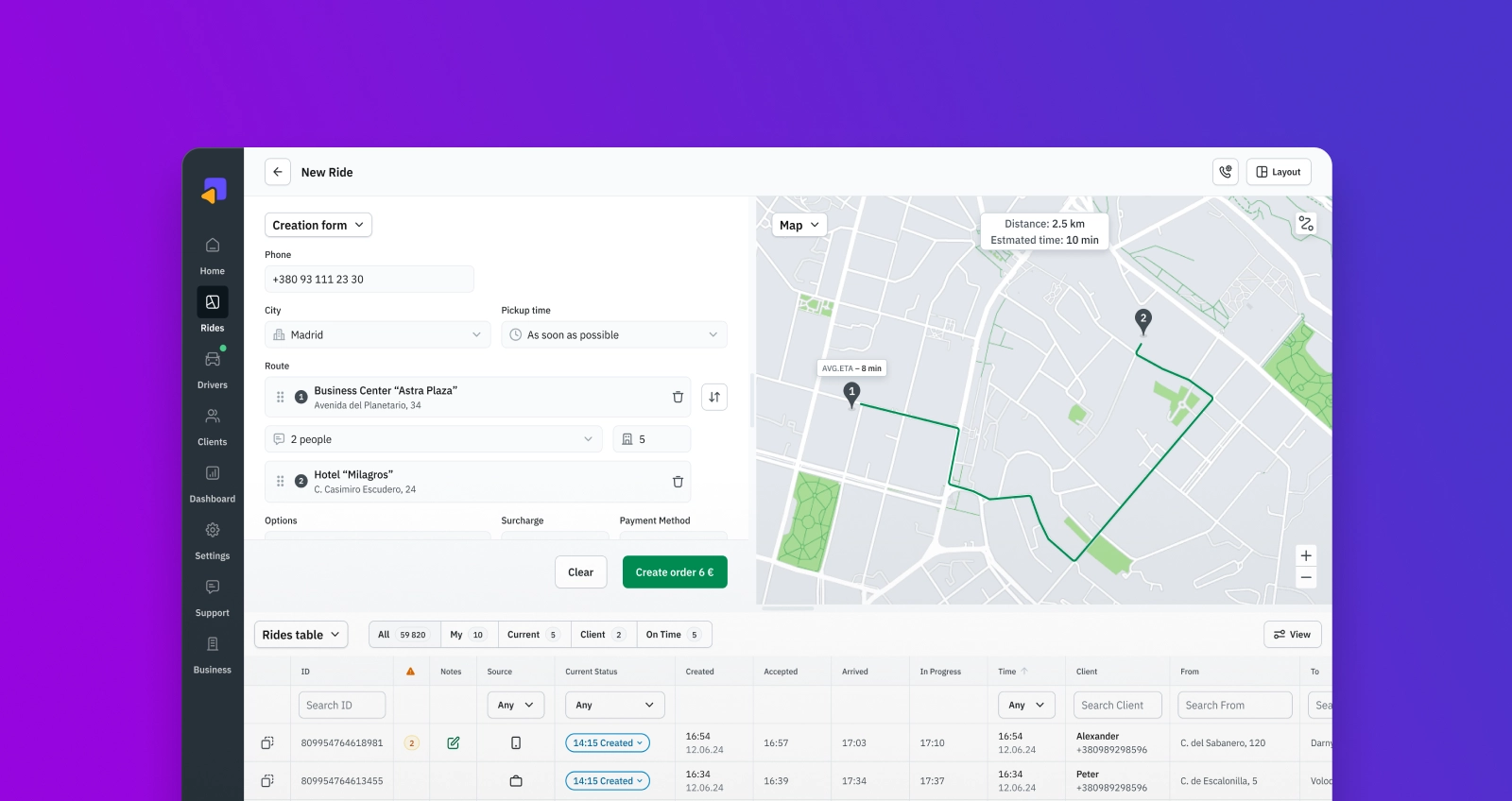
Task: Open Business section
Action: click(x=212, y=655)
